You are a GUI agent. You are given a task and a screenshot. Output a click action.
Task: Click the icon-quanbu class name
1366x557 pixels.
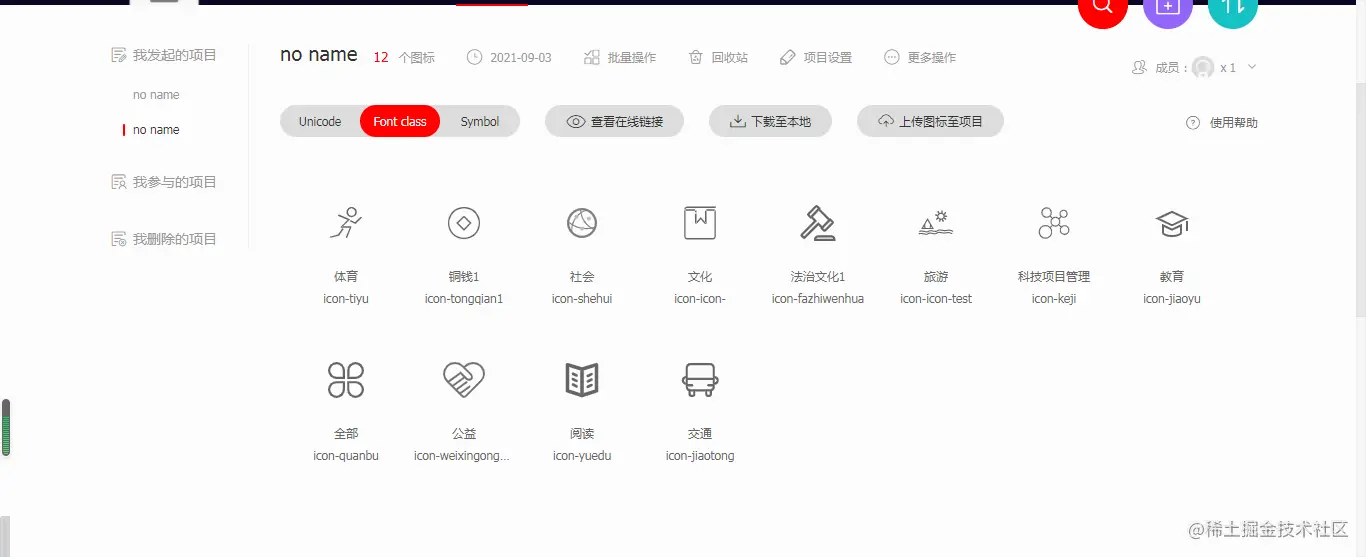point(346,456)
